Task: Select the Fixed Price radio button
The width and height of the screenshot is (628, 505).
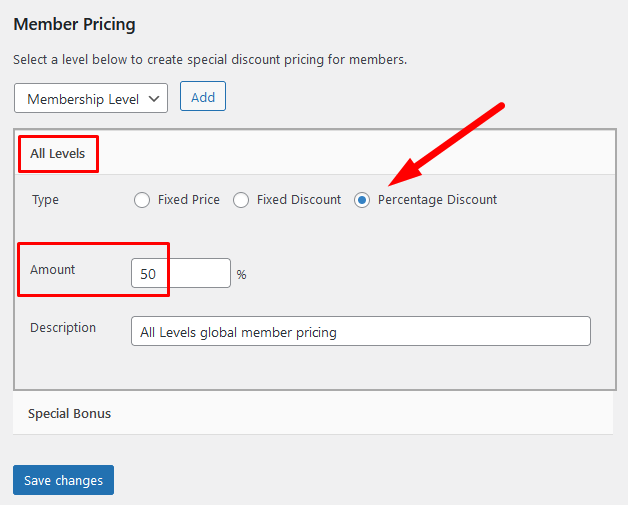Action: (x=142, y=200)
